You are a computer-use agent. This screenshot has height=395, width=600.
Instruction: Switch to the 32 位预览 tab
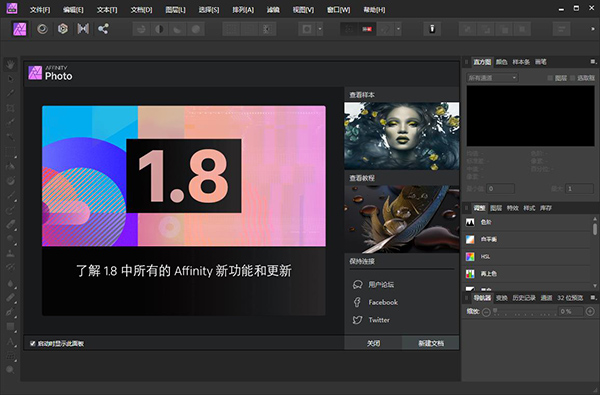(570, 298)
